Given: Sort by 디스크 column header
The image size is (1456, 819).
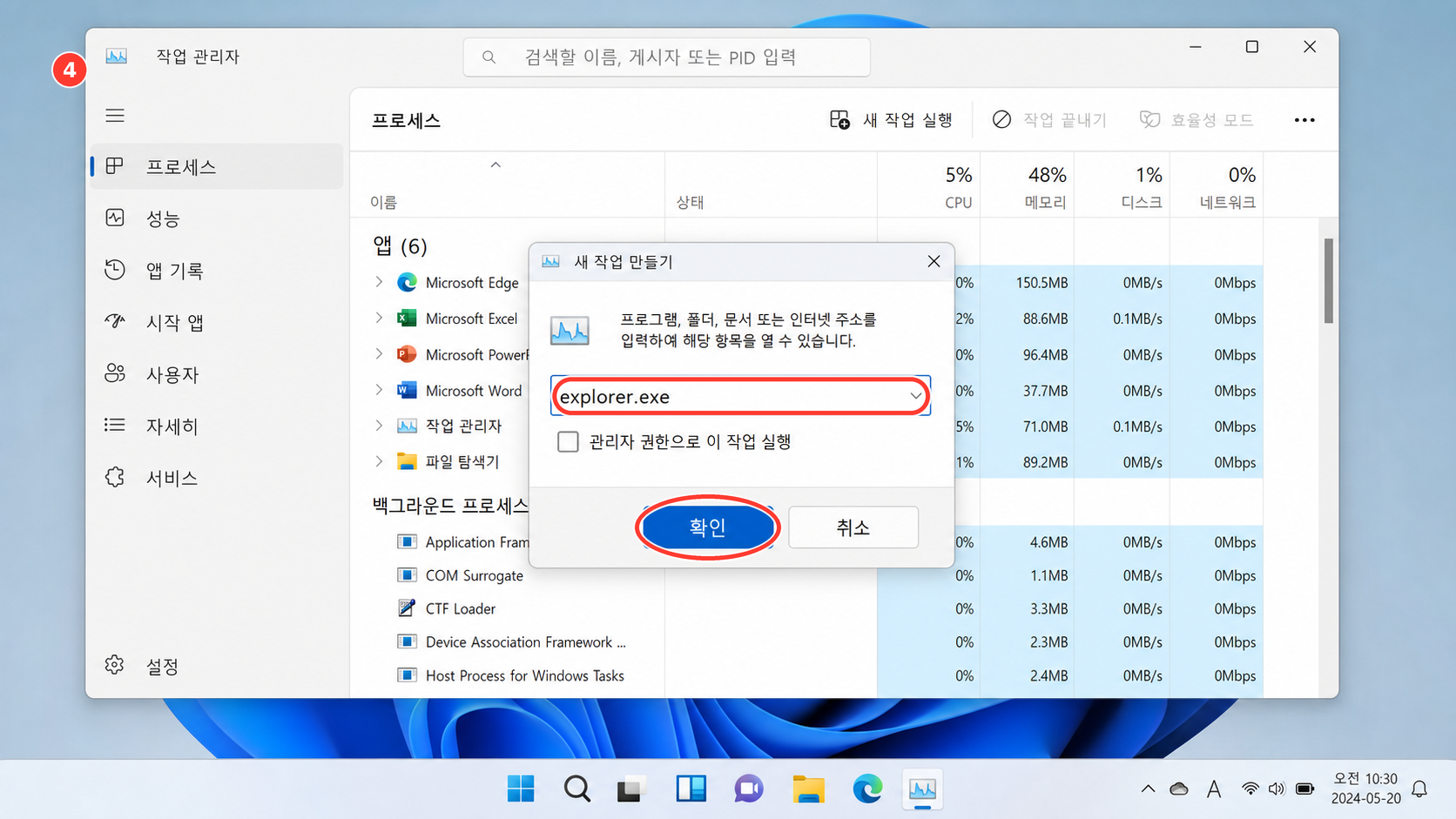Looking at the screenshot, I should (x=1122, y=185).
